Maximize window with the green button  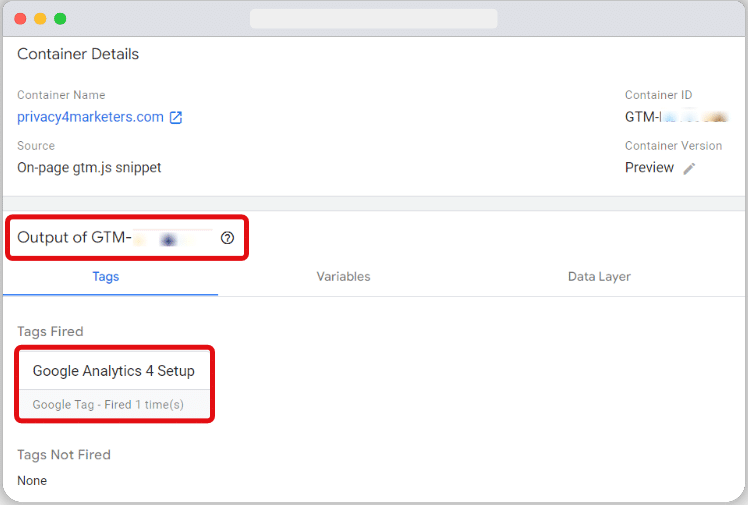point(60,19)
